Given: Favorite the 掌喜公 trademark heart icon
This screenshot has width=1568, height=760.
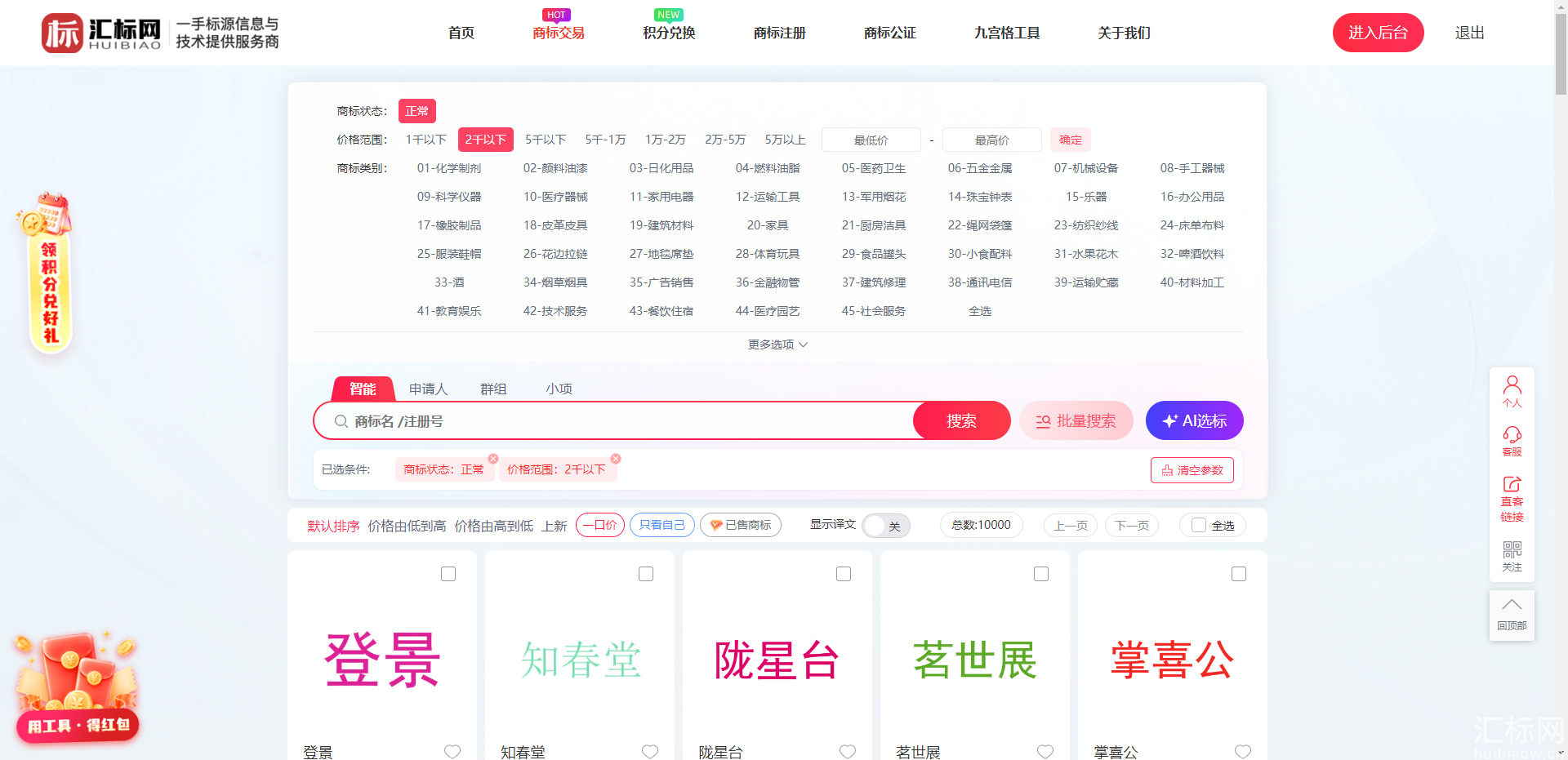Looking at the screenshot, I should coord(1243,751).
